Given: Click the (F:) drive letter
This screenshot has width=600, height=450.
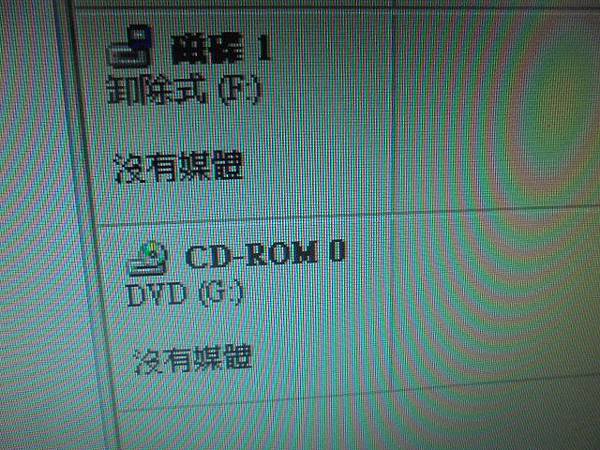Looking at the screenshot, I should (240, 90).
